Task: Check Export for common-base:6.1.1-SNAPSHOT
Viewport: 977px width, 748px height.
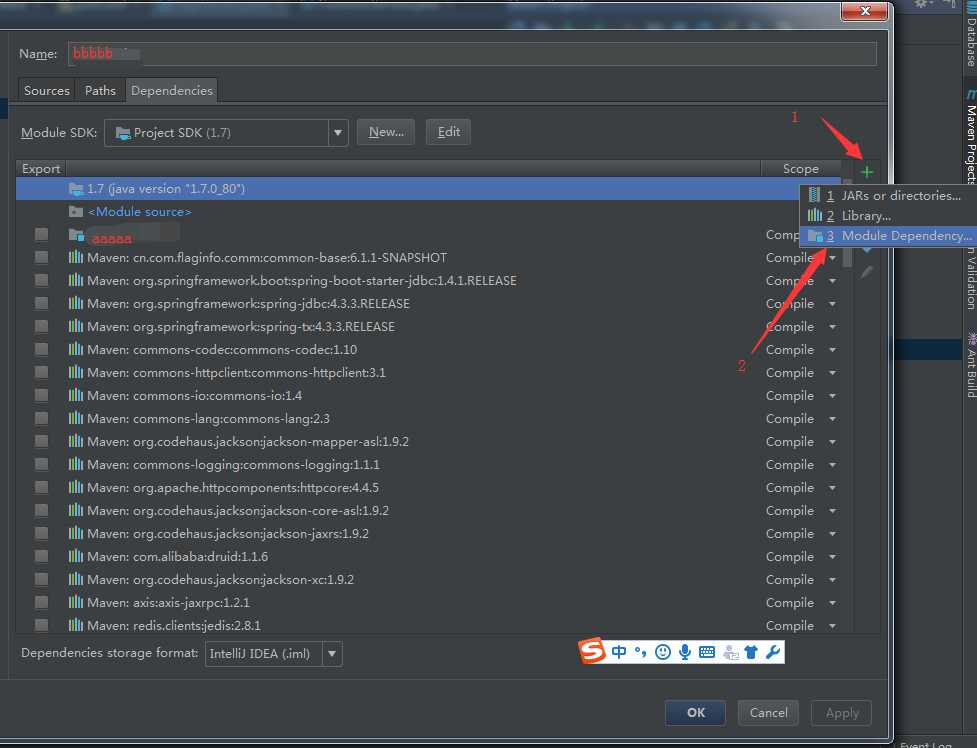Action: (42, 257)
